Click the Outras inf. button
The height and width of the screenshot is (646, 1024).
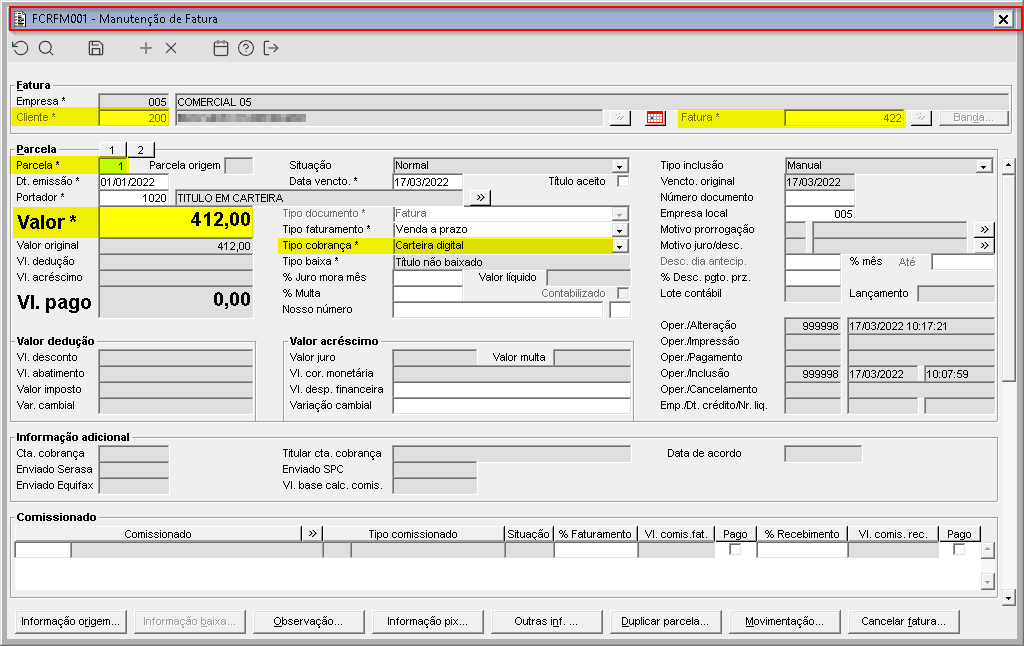point(546,621)
